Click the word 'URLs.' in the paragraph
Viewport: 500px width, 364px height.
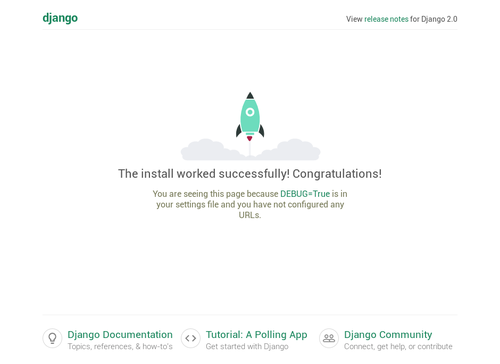coord(250,215)
